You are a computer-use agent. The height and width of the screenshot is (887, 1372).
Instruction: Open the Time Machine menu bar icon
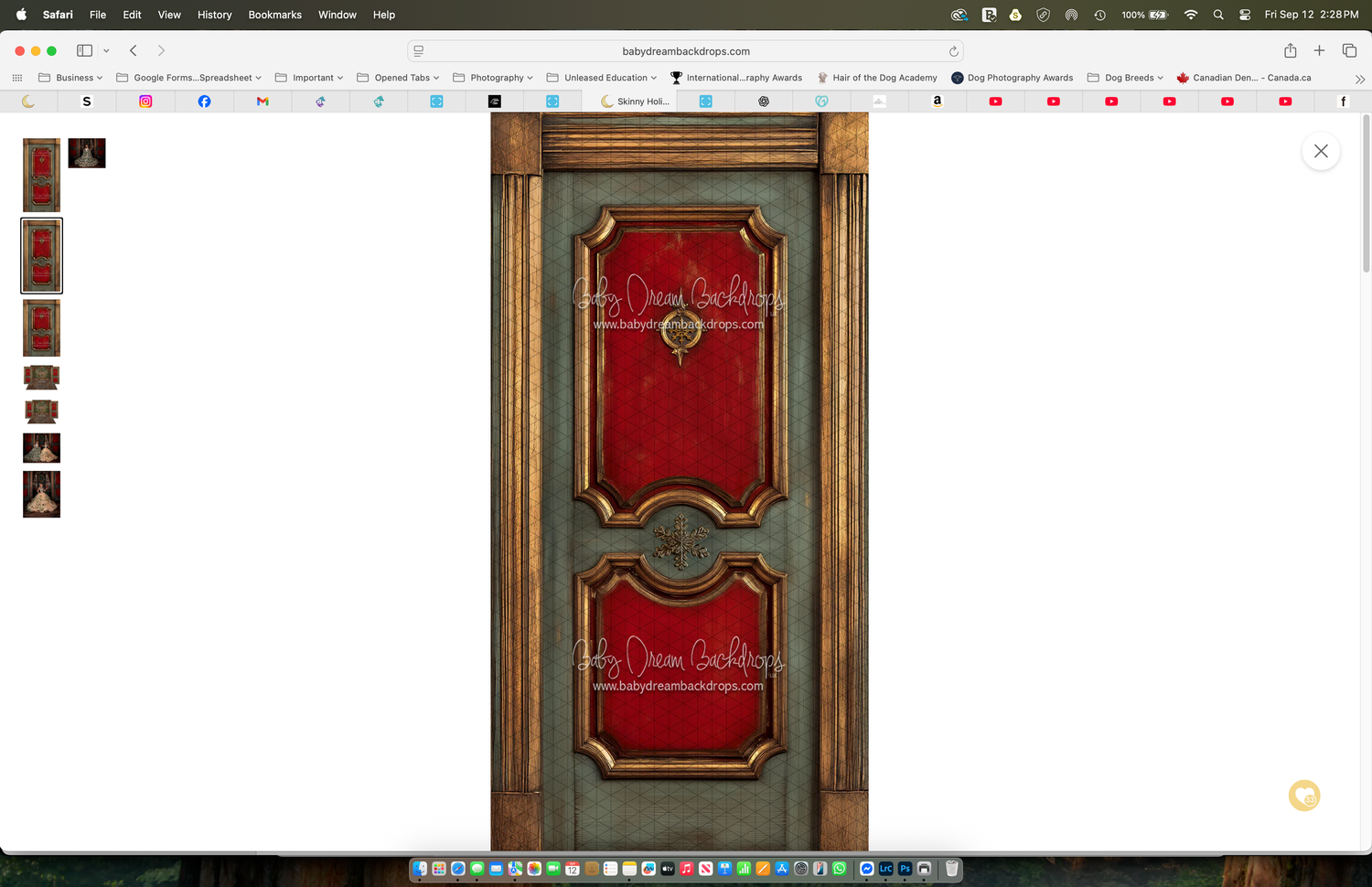coord(1099,15)
